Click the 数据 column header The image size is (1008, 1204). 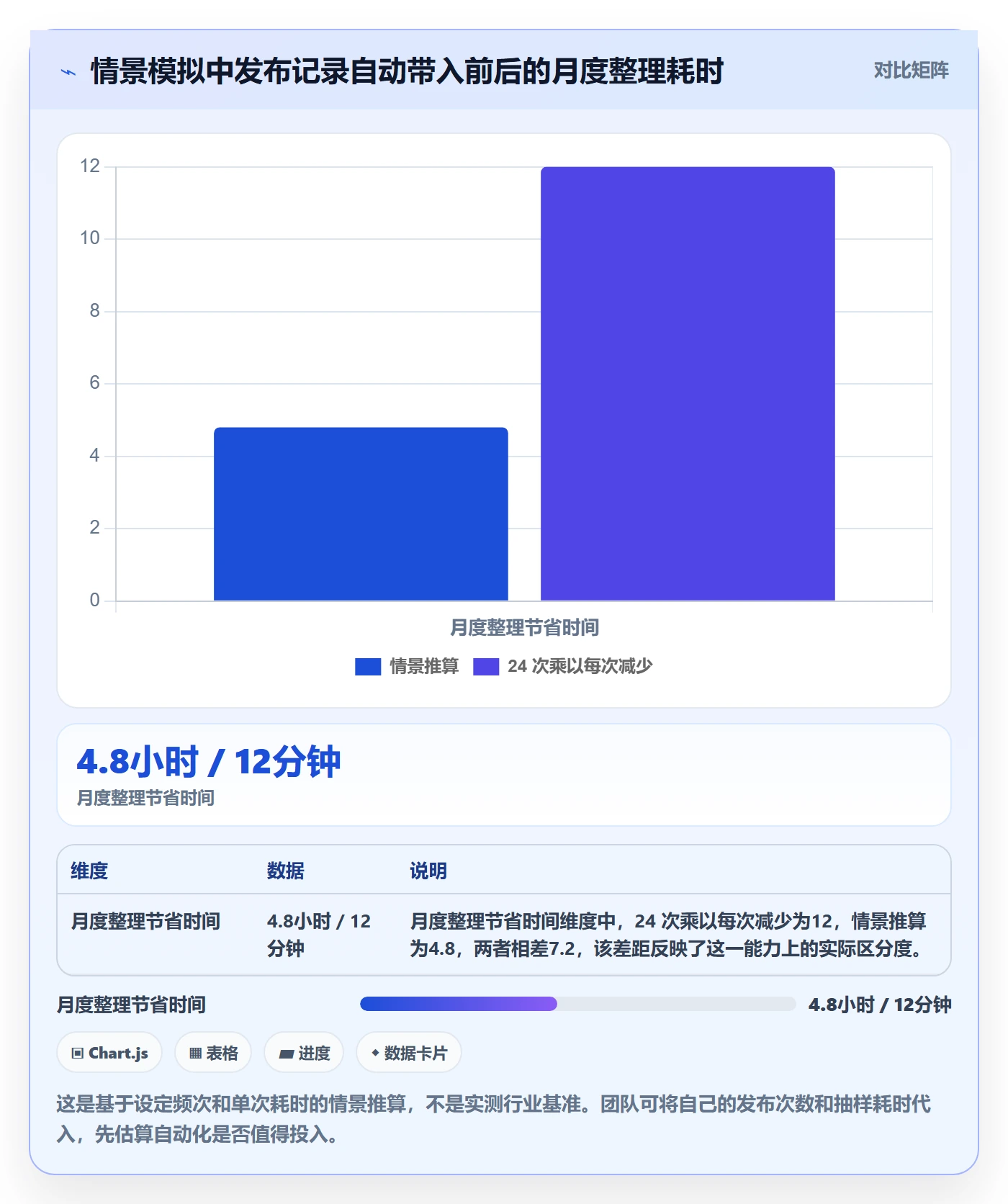point(285,871)
